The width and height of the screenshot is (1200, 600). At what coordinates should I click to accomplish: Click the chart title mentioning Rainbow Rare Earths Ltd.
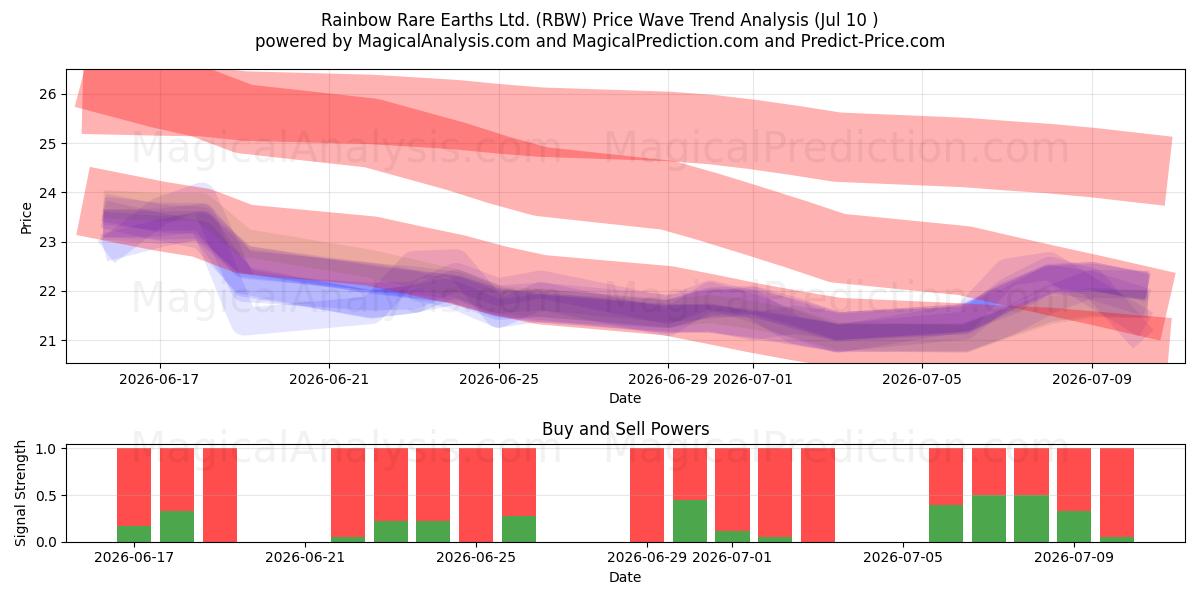(x=600, y=20)
